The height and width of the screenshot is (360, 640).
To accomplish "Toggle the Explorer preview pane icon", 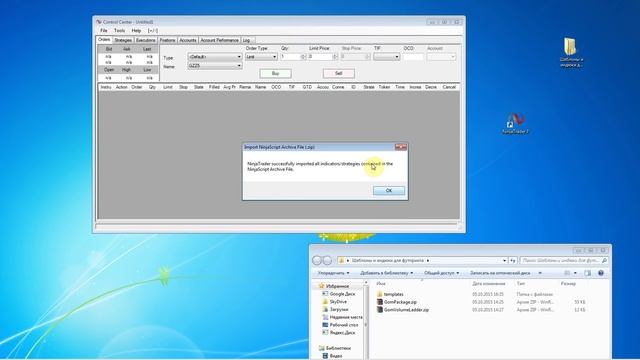I will (x=587, y=273).
